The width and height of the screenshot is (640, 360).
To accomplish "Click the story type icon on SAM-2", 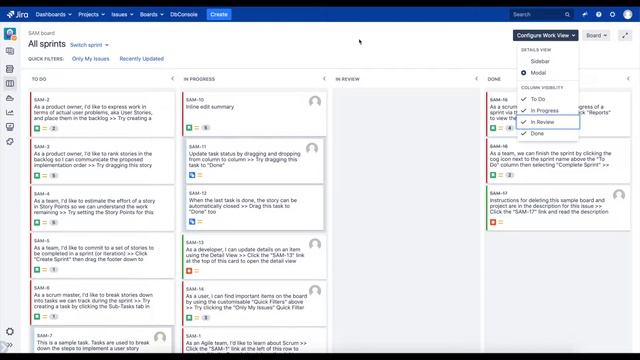I will (x=37, y=129).
